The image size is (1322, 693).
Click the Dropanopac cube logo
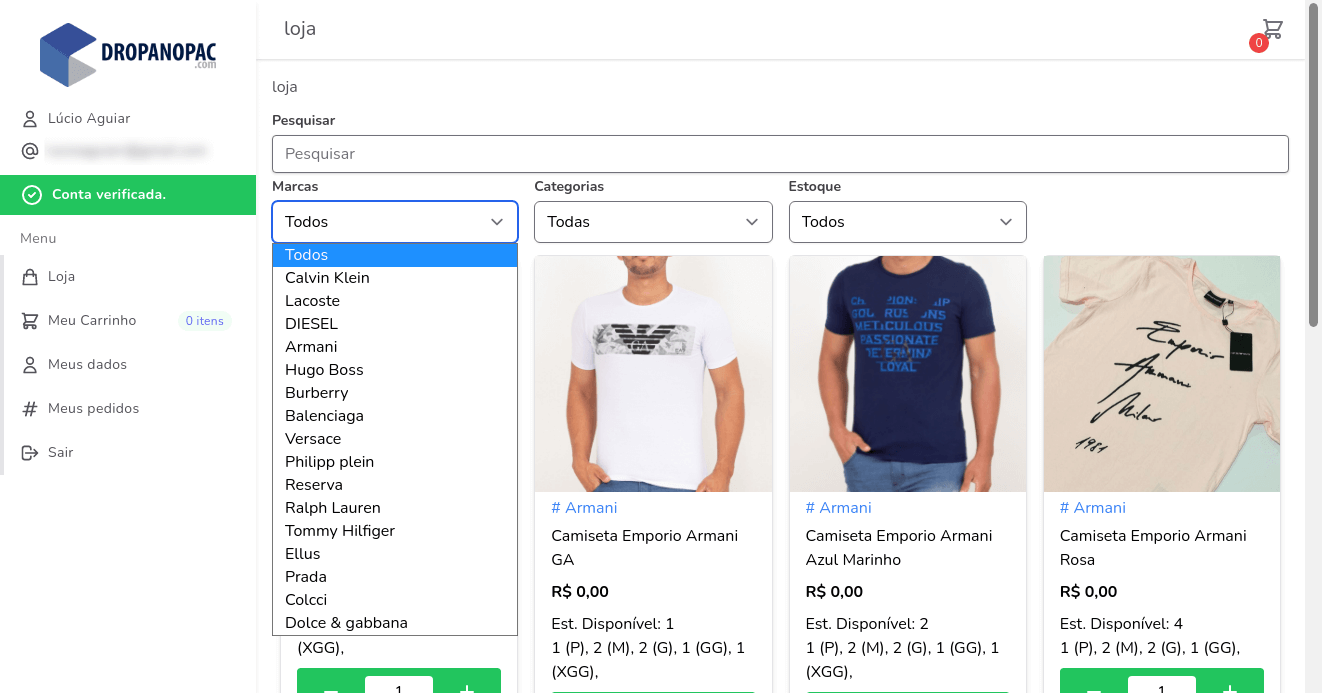pos(68,54)
